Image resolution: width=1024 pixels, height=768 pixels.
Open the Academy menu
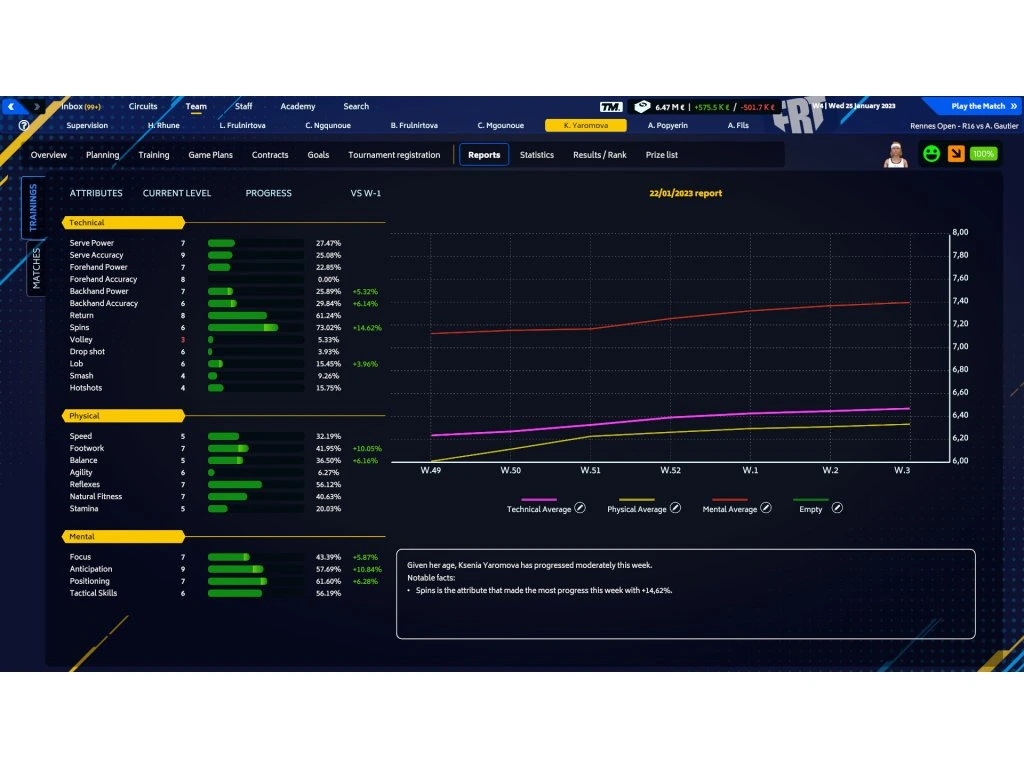tap(298, 106)
